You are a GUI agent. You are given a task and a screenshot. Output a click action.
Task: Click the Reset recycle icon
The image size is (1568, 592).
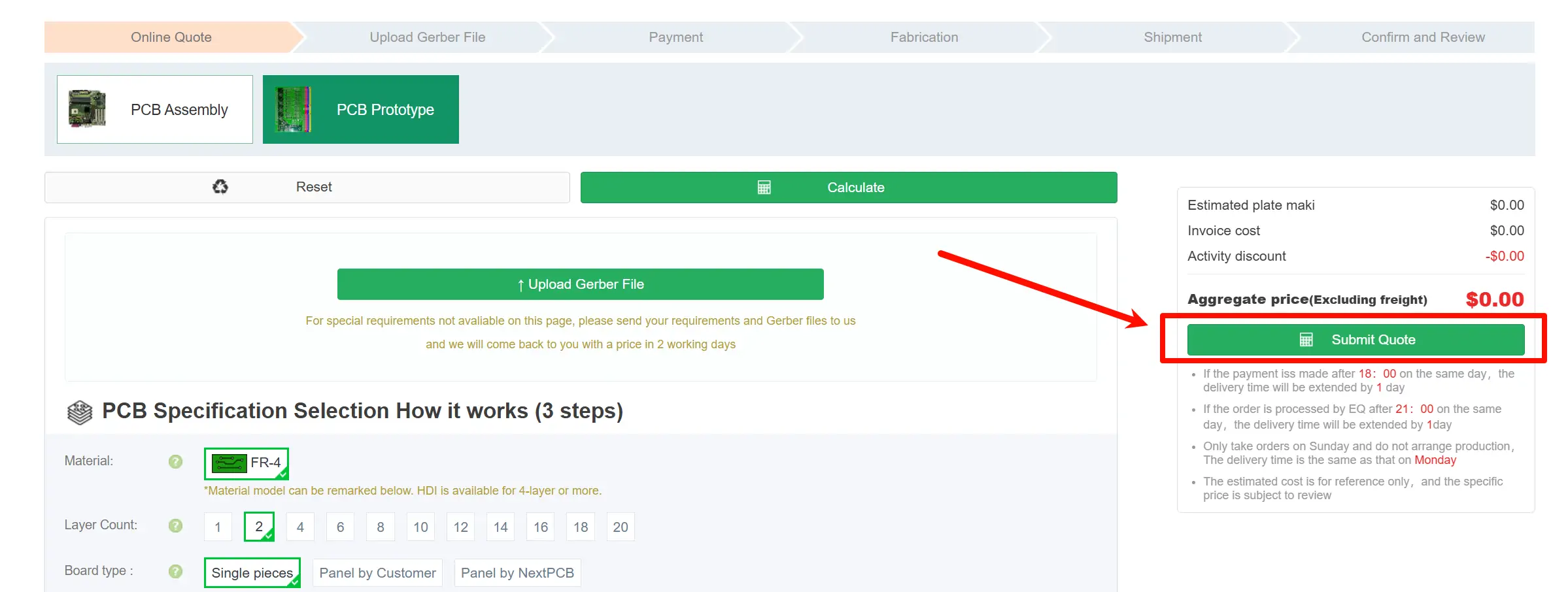tap(220, 187)
